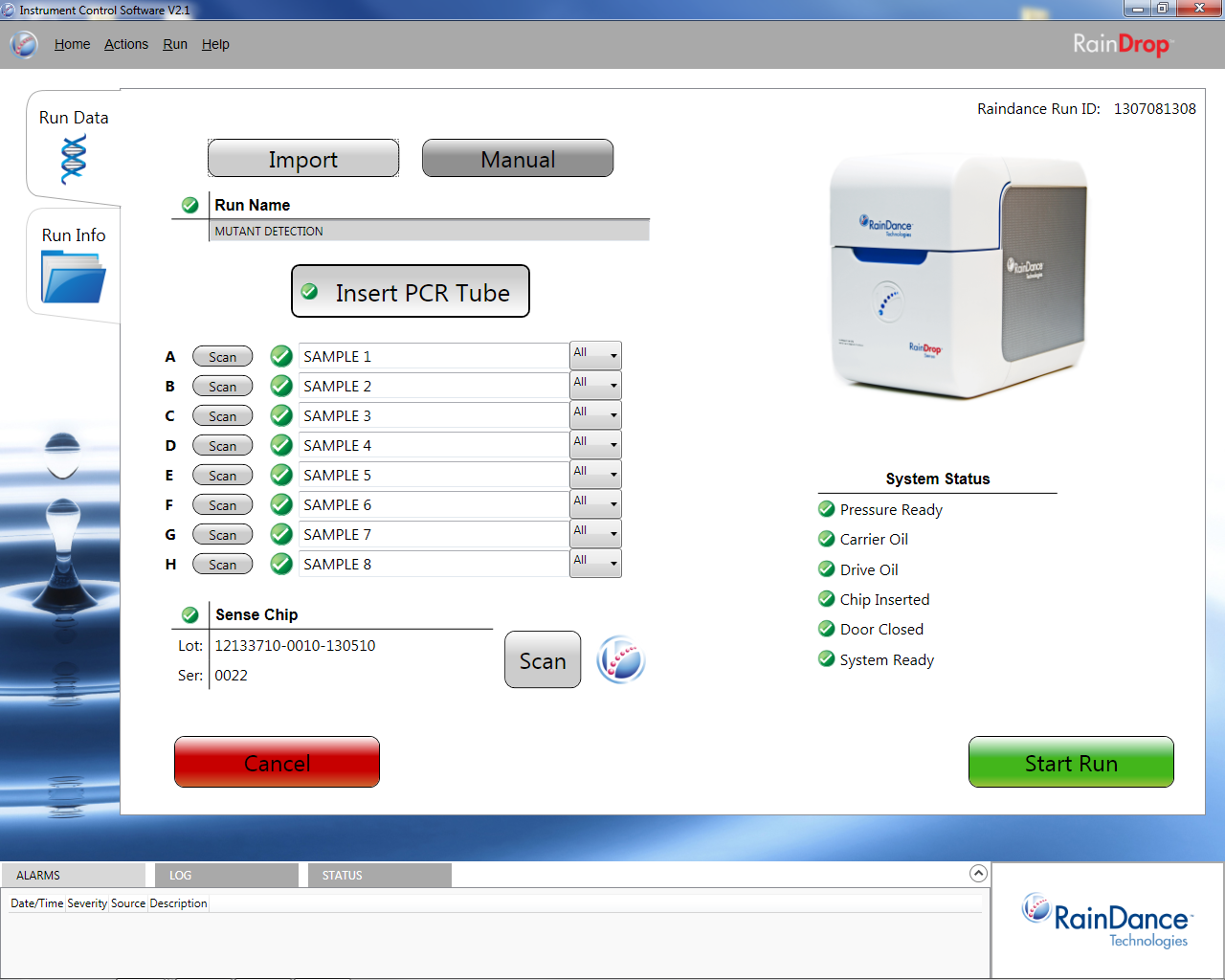Click the Manual button
Screen dimensions: 1225x980
518,158
